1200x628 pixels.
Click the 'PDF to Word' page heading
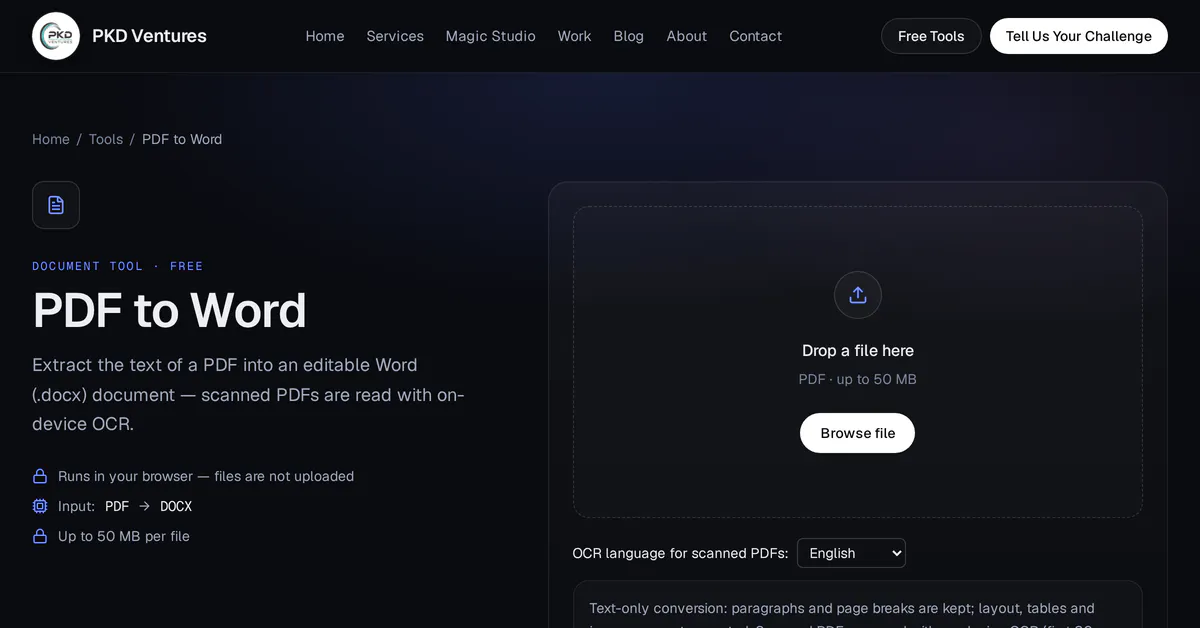click(x=170, y=310)
